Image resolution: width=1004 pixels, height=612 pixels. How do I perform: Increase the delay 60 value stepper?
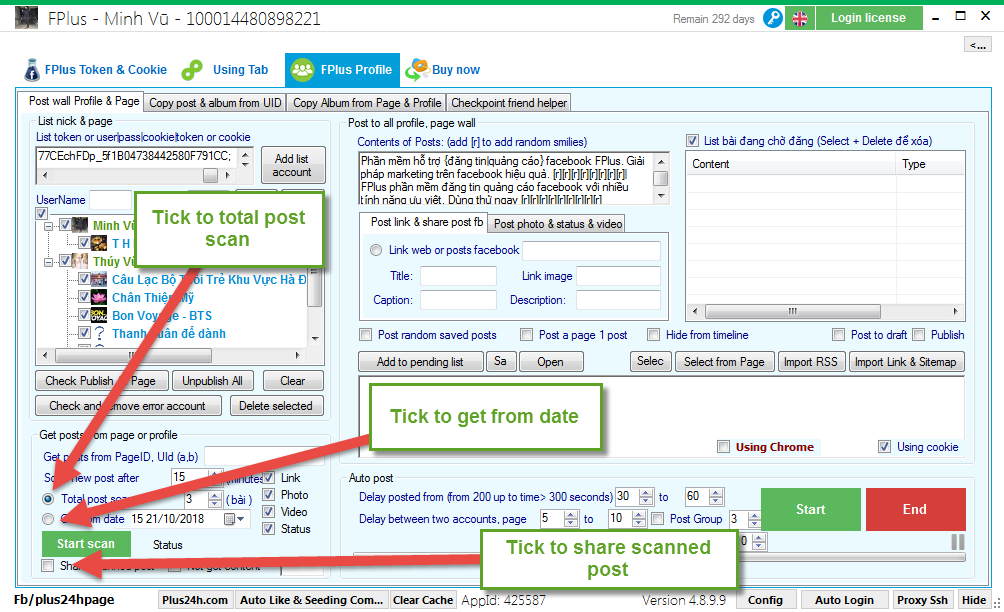[717, 493]
